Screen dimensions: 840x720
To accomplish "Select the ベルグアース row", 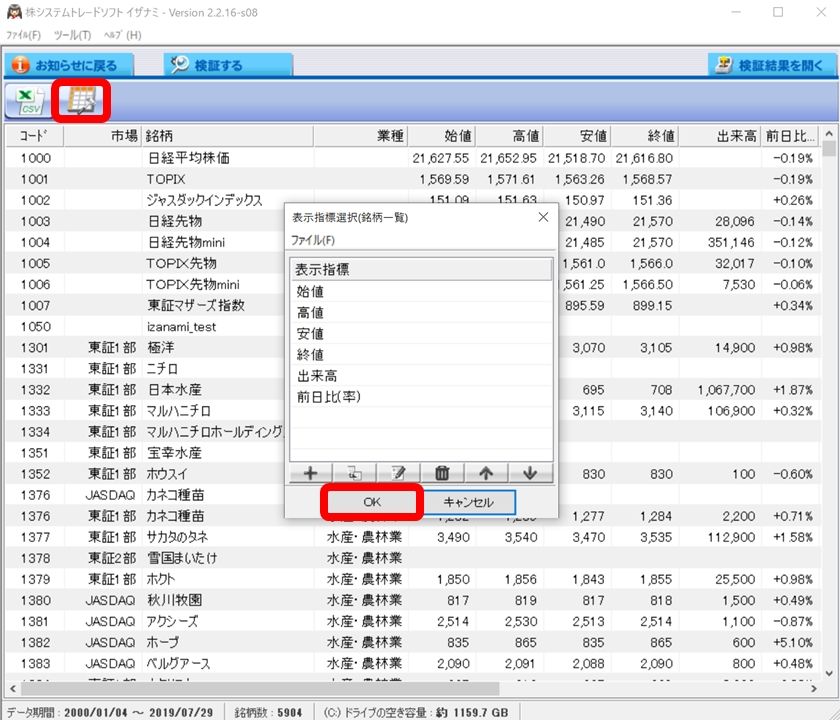I will click(x=412, y=664).
